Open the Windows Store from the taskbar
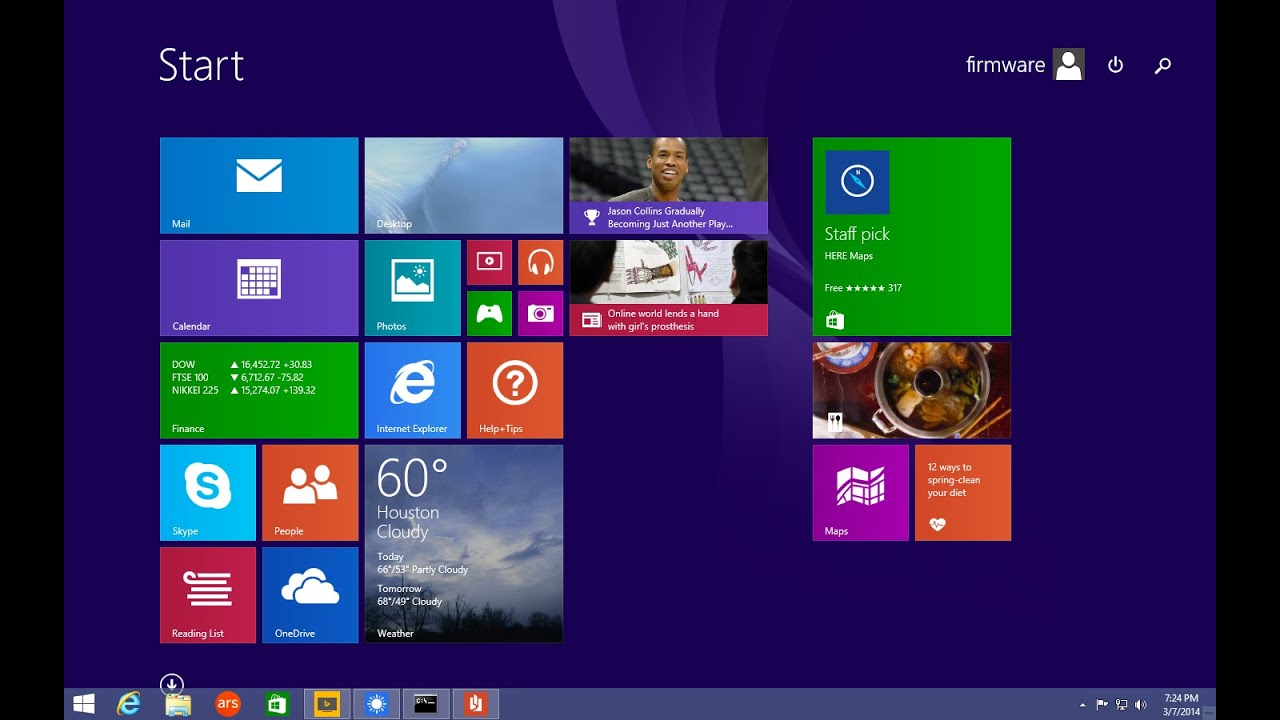 point(277,704)
